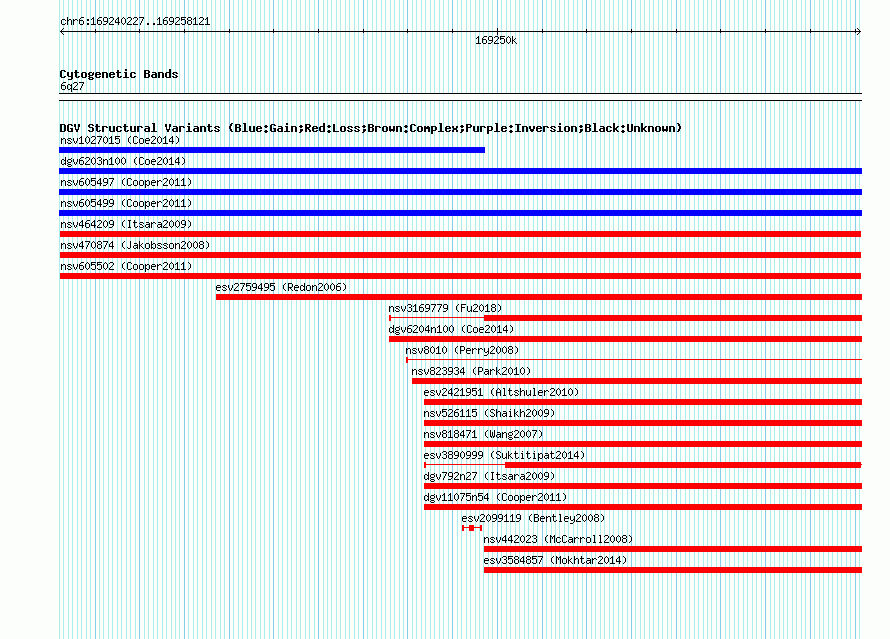Open nsv3169779 (Fu2018) variant label
Image resolution: width=890 pixels, height=639 pixels.
pyautogui.click(x=445, y=308)
